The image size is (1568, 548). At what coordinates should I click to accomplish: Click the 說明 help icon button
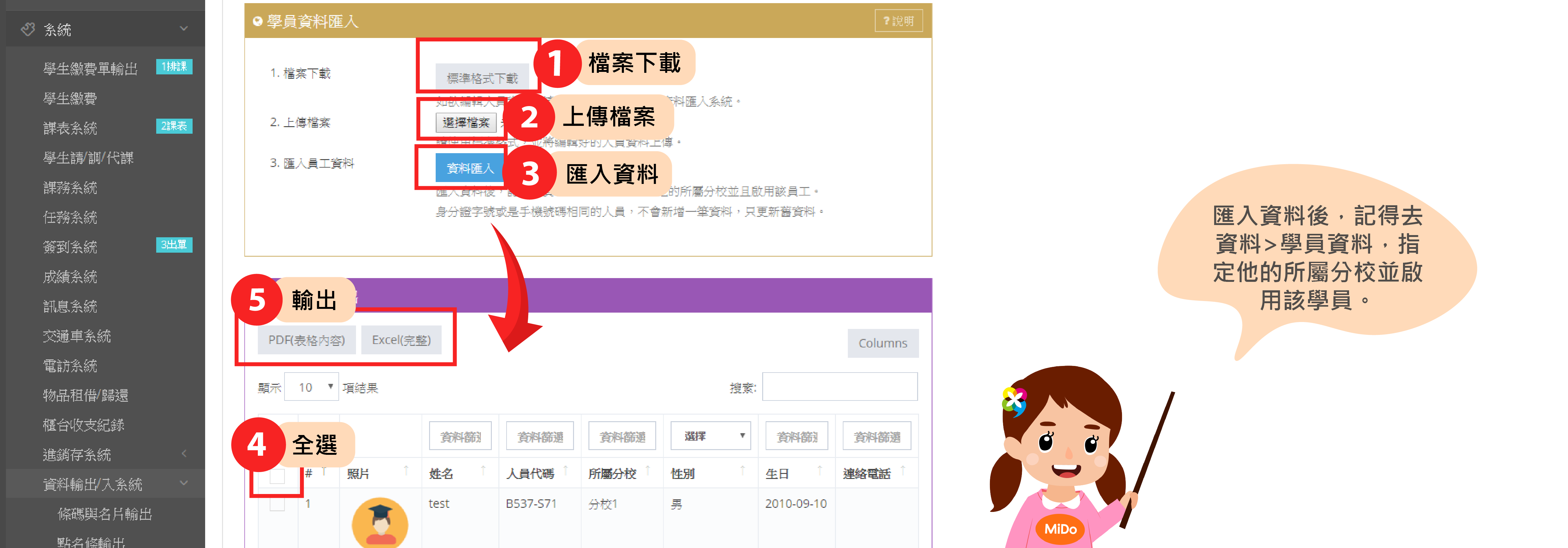click(898, 21)
